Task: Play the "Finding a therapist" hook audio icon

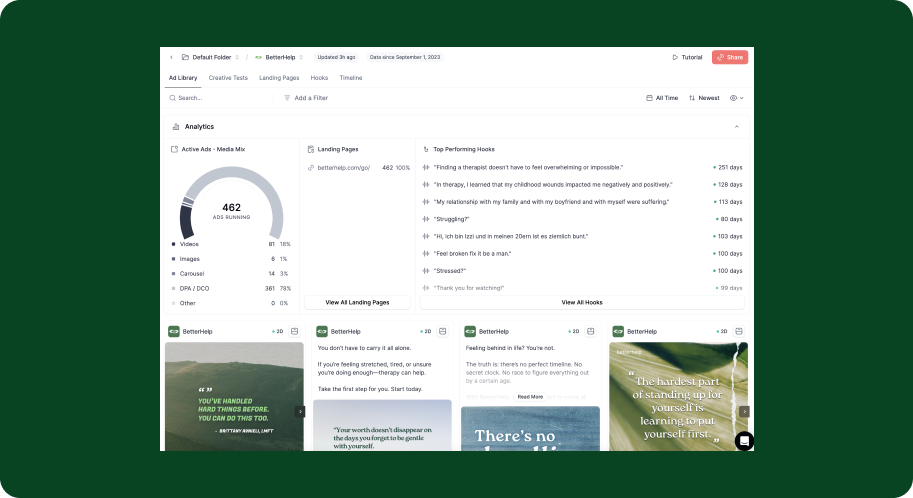Action: [x=426, y=167]
